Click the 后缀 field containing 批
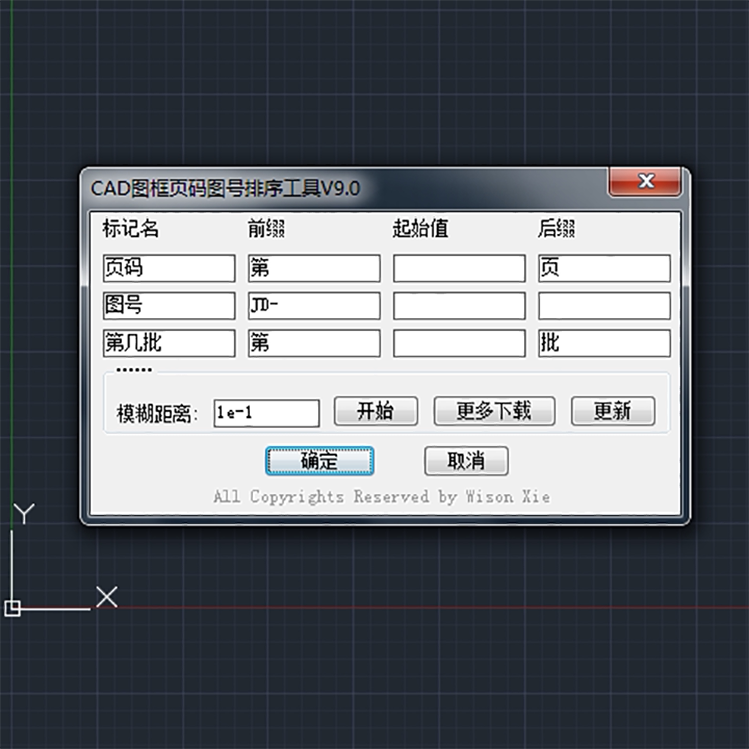749x749 pixels. pos(604,343)
